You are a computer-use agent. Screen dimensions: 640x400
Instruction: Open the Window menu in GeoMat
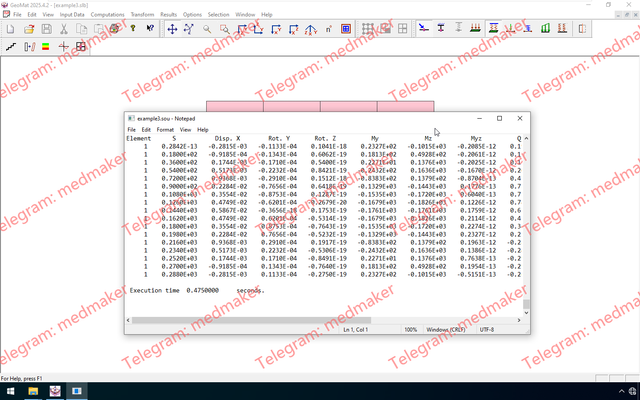(x=245, y=15)
